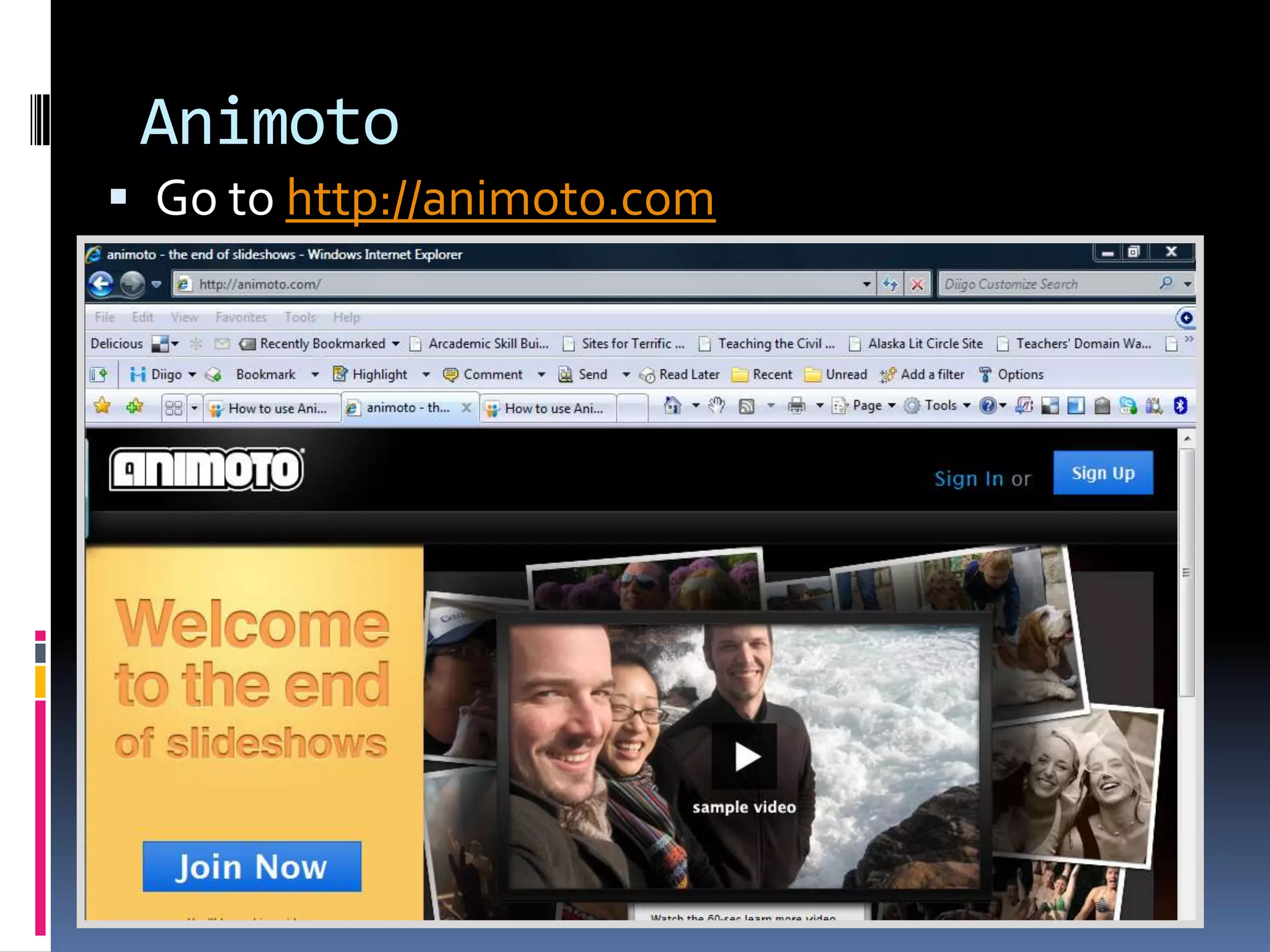1270x952 pixels.
Task: Open Teachers' Domain Wa... bookmark
Action: point(1075,343)
